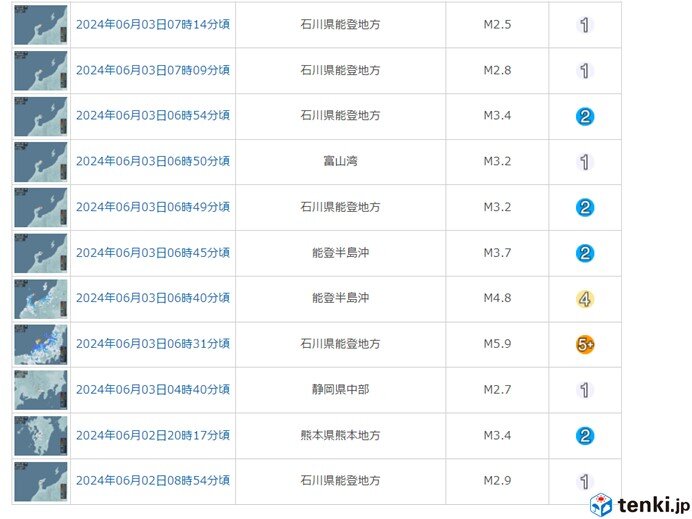The height and width of the screenshot is (519, 692).
Task: Select M3.4 magnitude in 06時54分 row
Action: (x=497, y=116)
